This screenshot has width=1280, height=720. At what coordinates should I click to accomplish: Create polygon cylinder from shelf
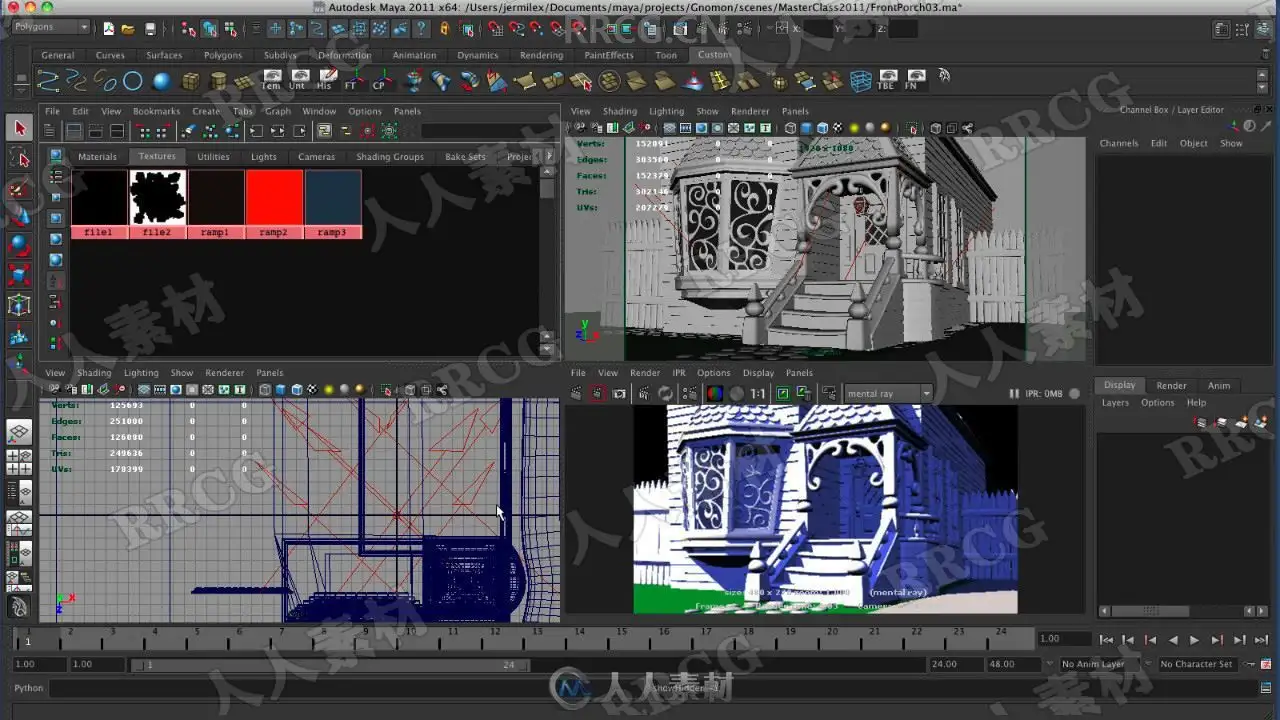tap(217, 81)
